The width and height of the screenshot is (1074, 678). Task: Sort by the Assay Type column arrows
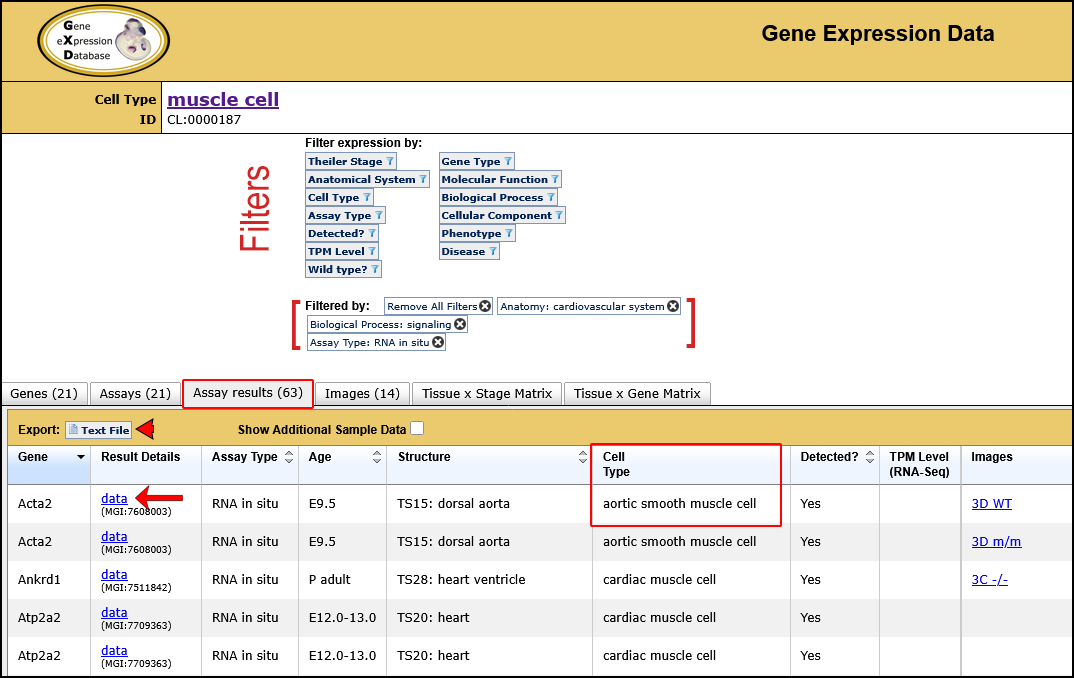(x=290, y=456)
